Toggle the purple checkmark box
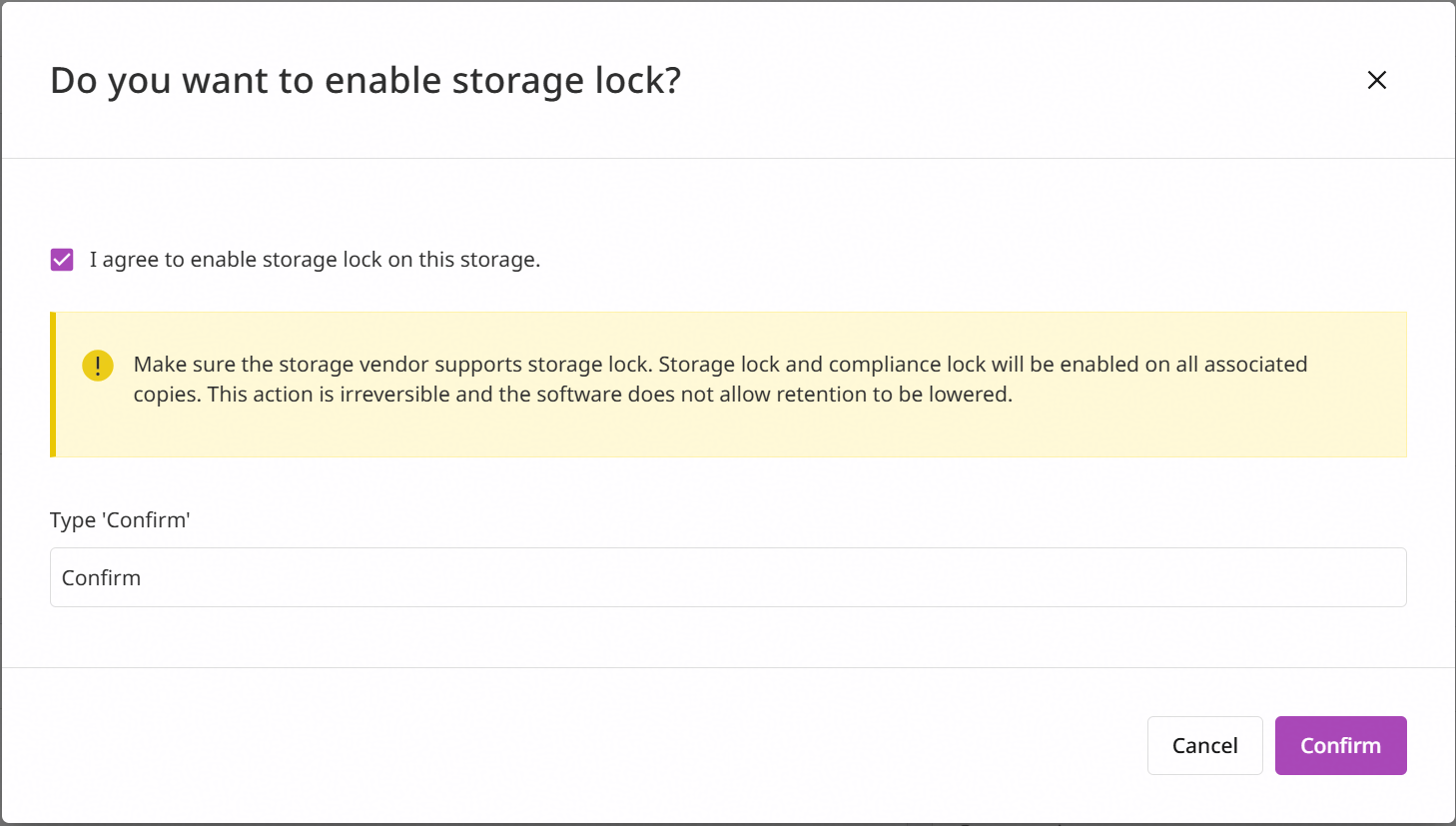Screen dimensions: 1456x826 pyautogui.click(x=62, y=260)
